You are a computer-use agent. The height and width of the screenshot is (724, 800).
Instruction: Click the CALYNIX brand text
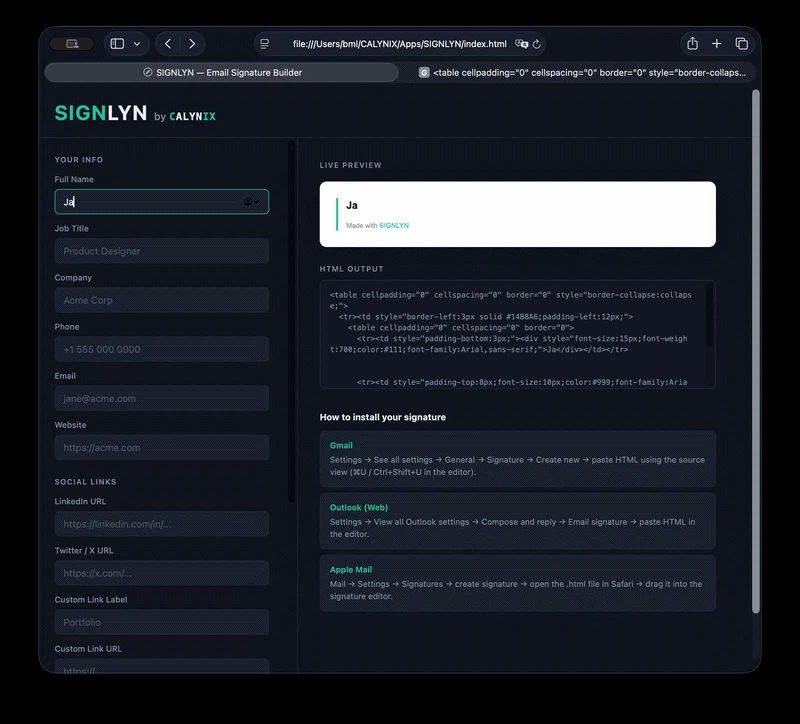(192, 116)
